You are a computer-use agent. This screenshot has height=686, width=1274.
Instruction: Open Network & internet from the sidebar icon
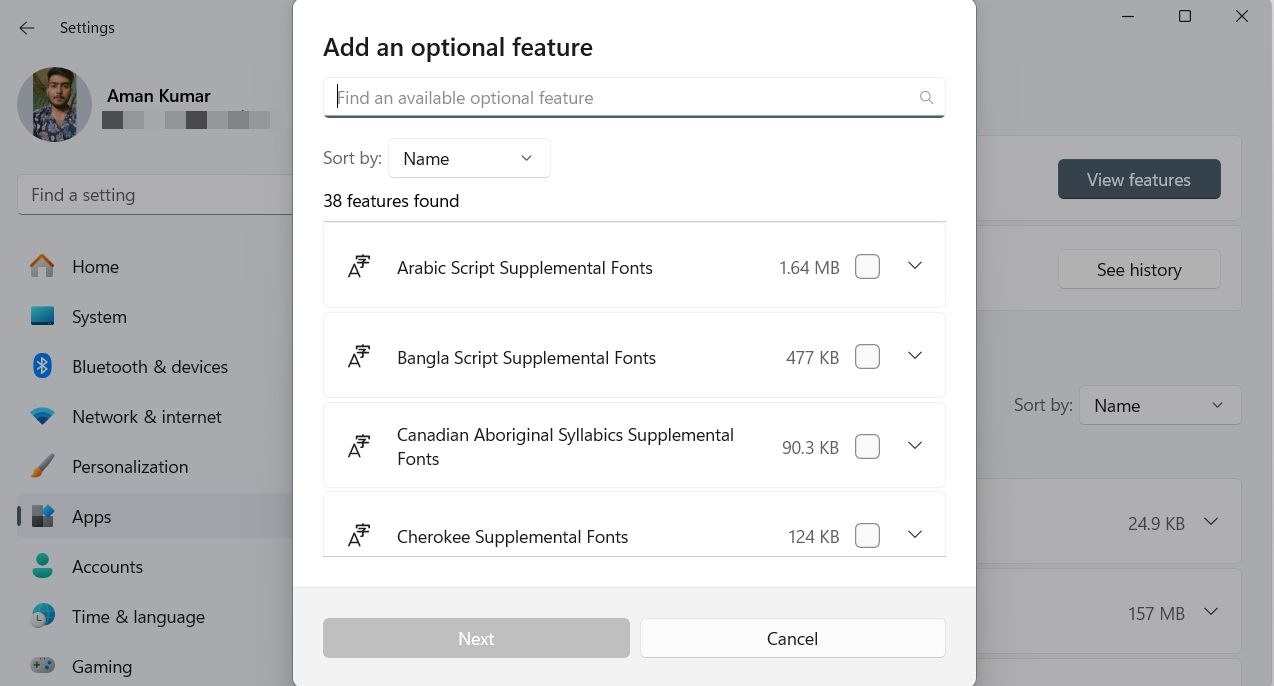click(41, 417)
